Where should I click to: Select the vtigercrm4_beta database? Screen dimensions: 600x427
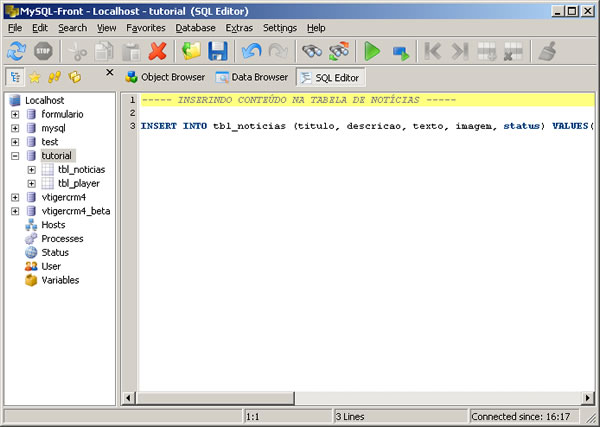pos(76,211)
